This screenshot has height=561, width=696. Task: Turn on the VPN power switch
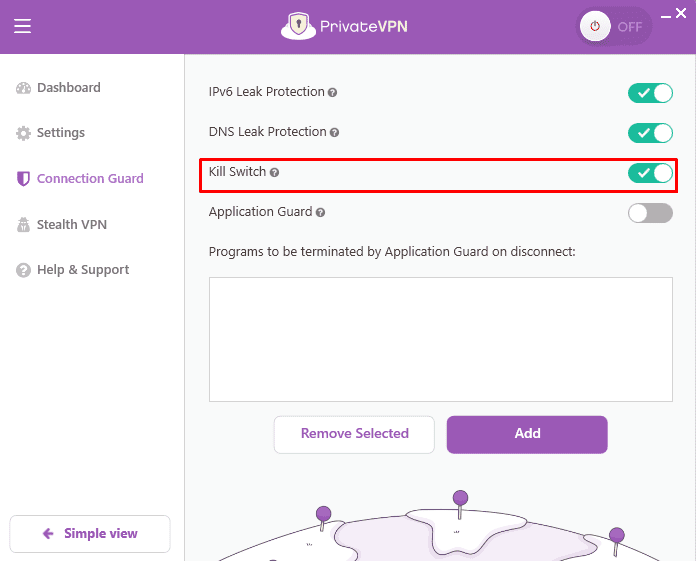tap(614, 27)
